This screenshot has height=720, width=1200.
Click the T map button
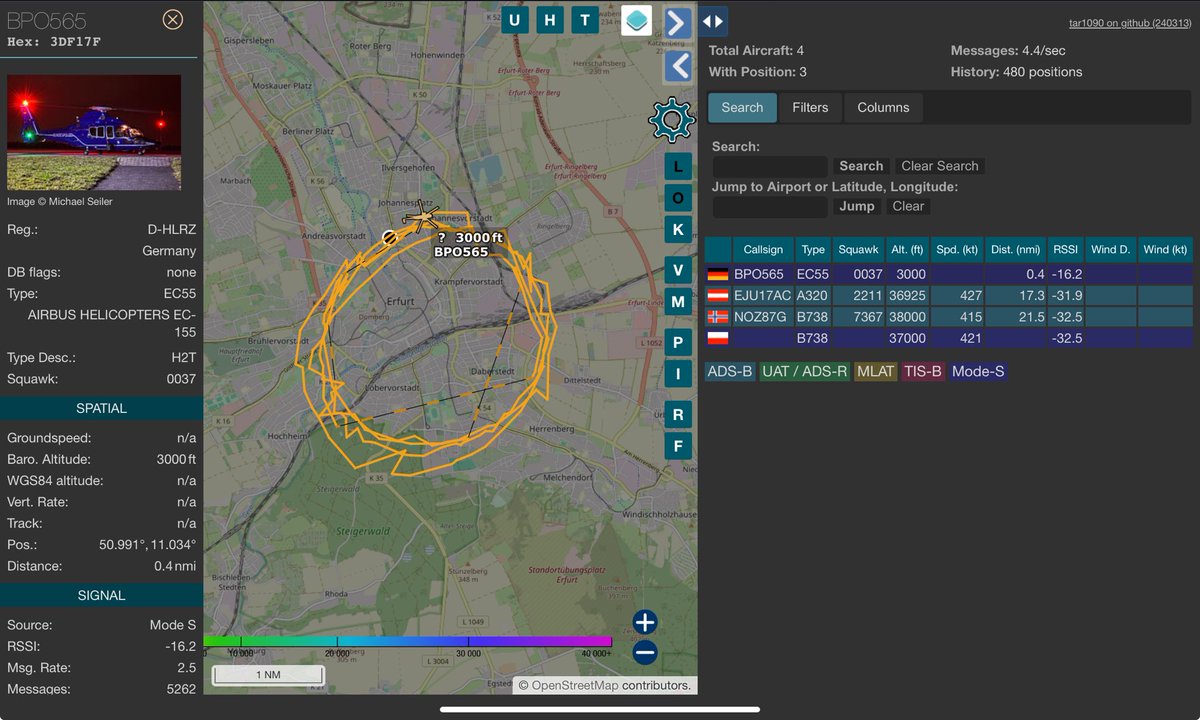tap(585, 20)
